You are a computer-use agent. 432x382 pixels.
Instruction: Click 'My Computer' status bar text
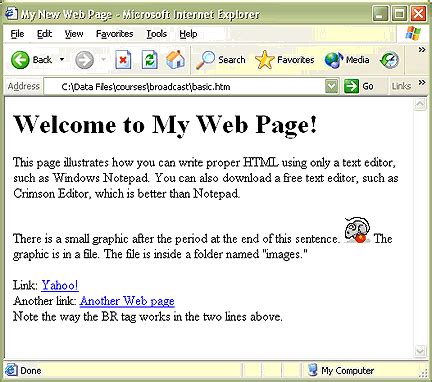347,371
